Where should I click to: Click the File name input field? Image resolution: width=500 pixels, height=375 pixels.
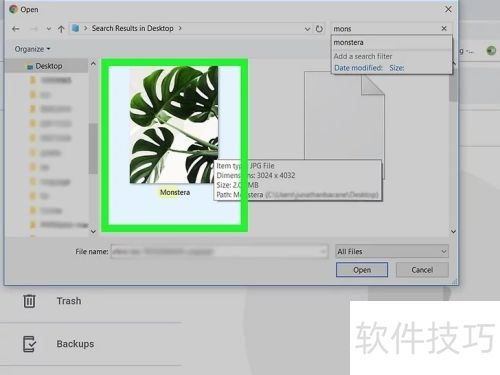219,252
